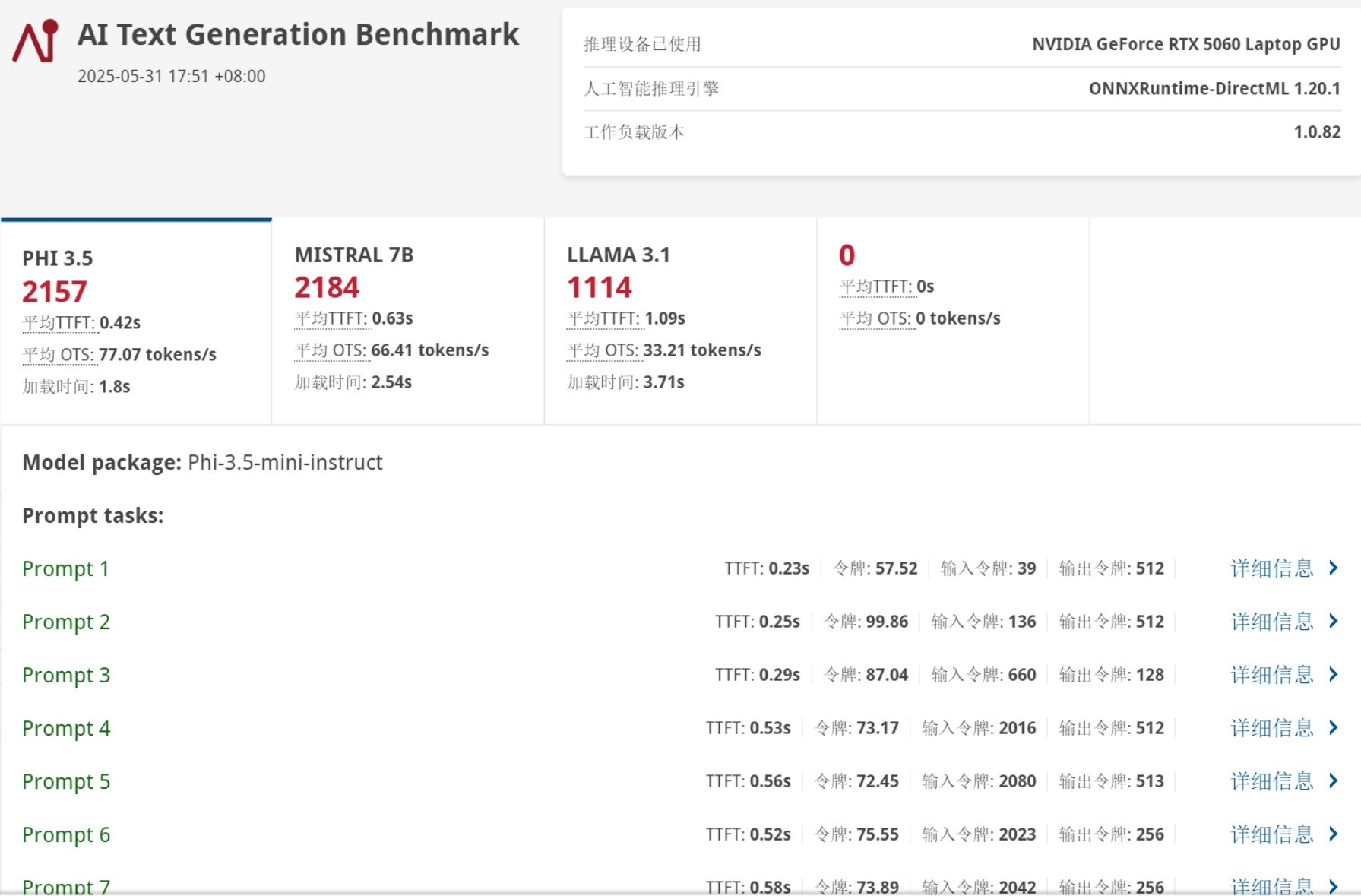
Task: Click 平均 OTS label under MISTRAL 7B
Action: pos(331,350)
